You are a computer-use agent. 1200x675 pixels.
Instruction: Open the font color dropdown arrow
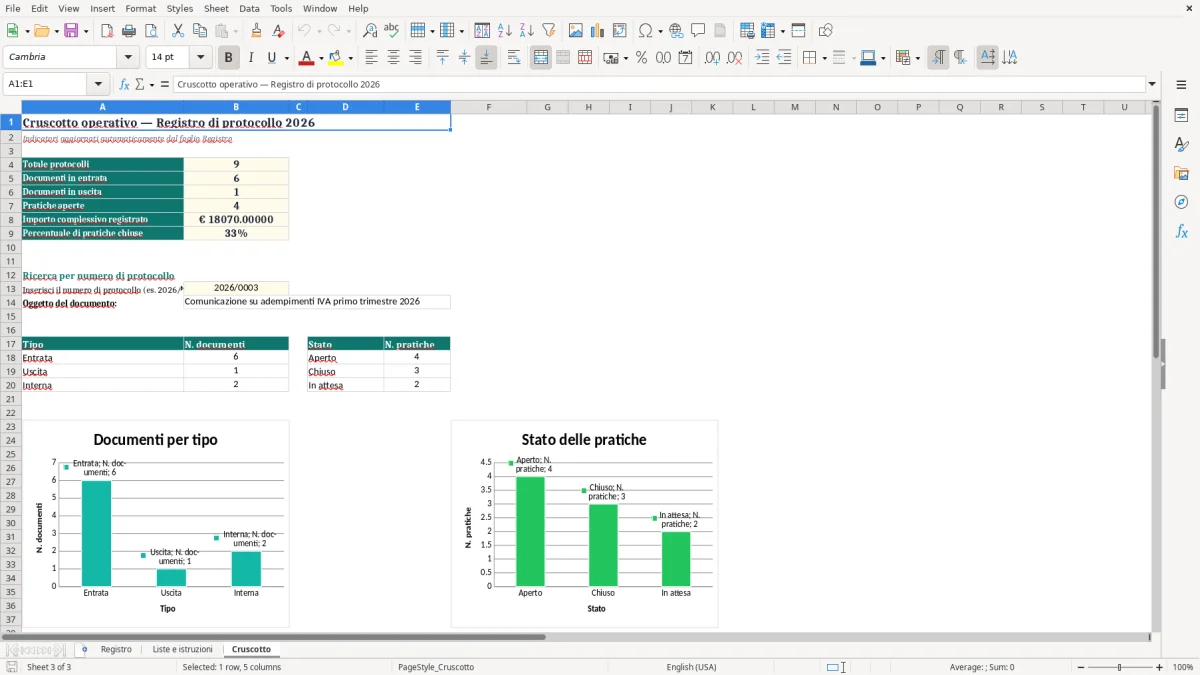320,58
